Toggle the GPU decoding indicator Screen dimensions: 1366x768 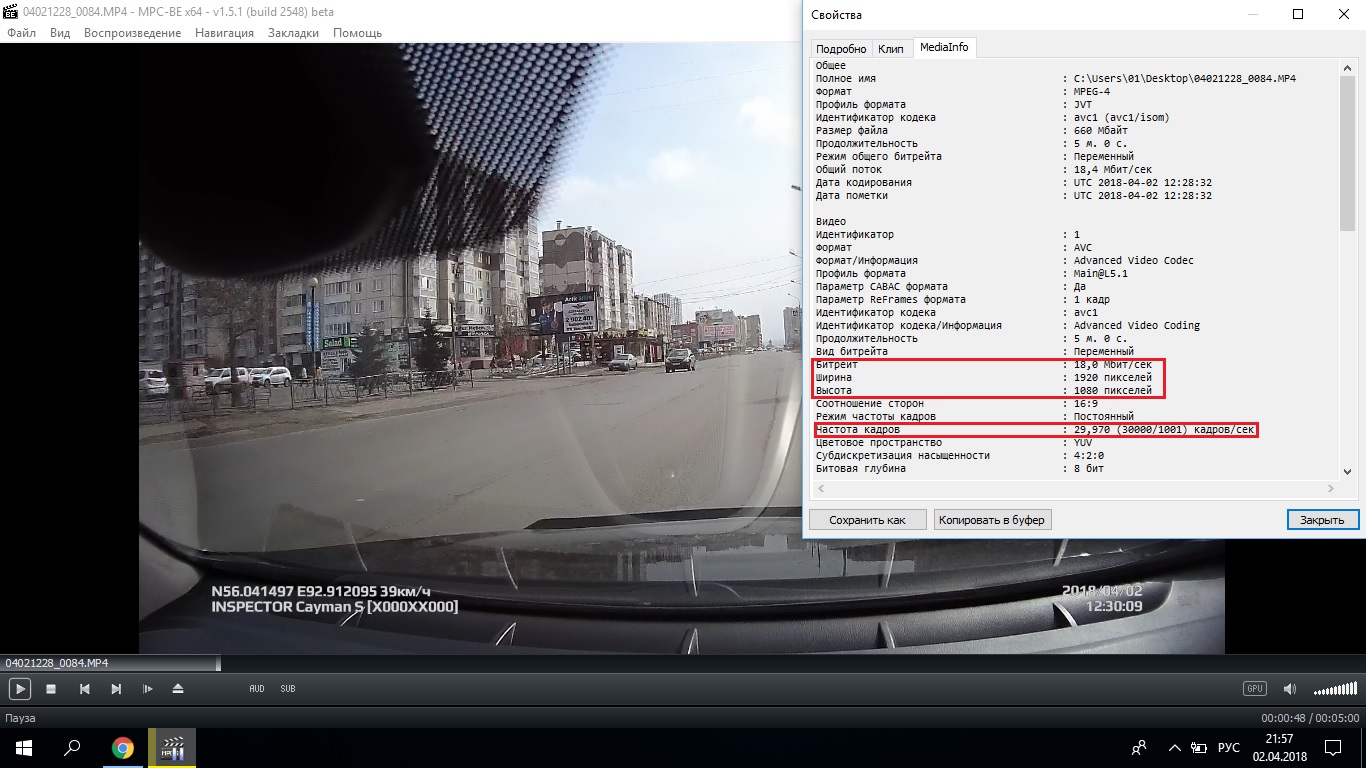[1254, 689]
